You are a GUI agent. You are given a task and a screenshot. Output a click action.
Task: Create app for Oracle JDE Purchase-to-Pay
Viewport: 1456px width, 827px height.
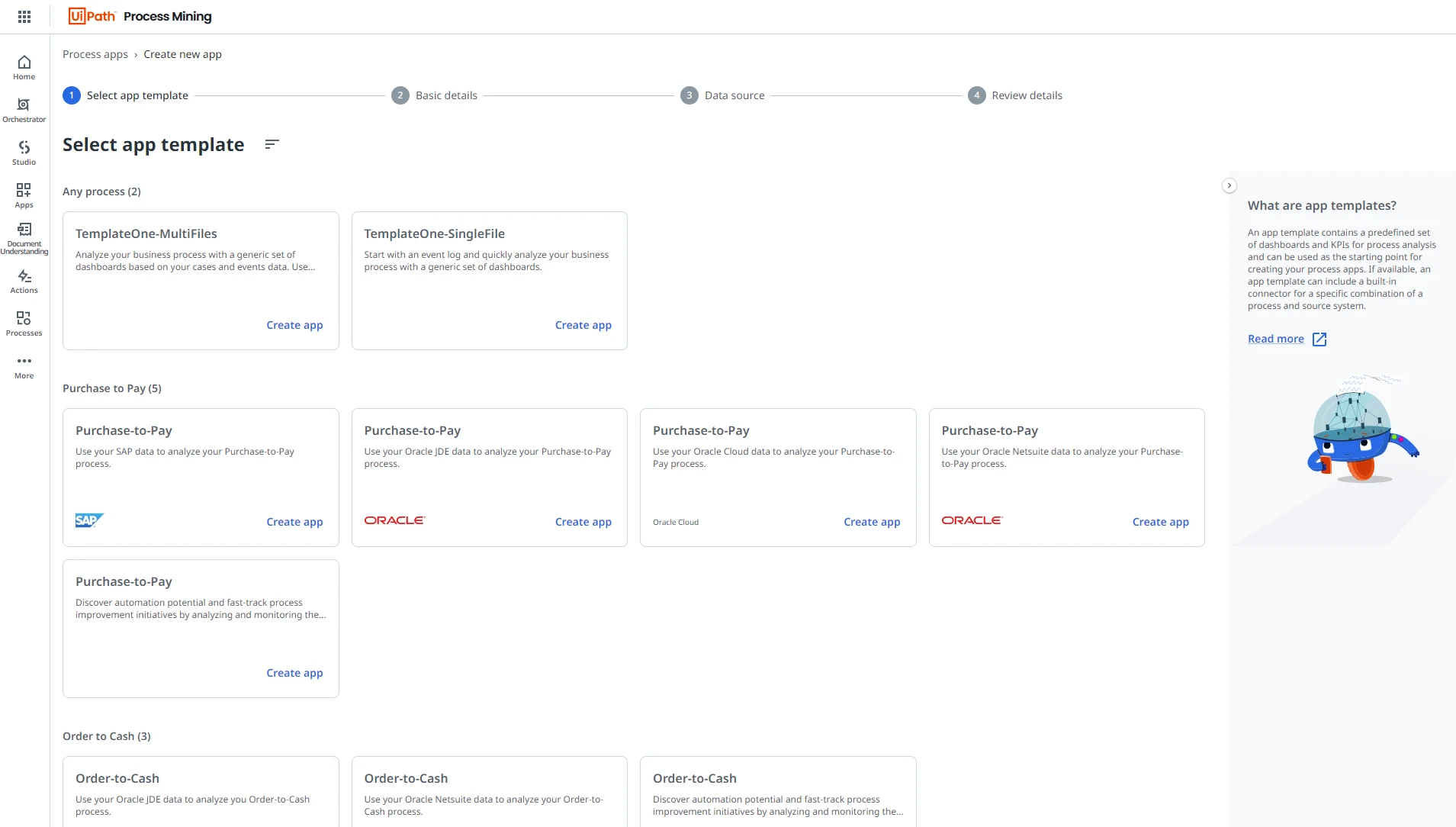coord(583,522)
